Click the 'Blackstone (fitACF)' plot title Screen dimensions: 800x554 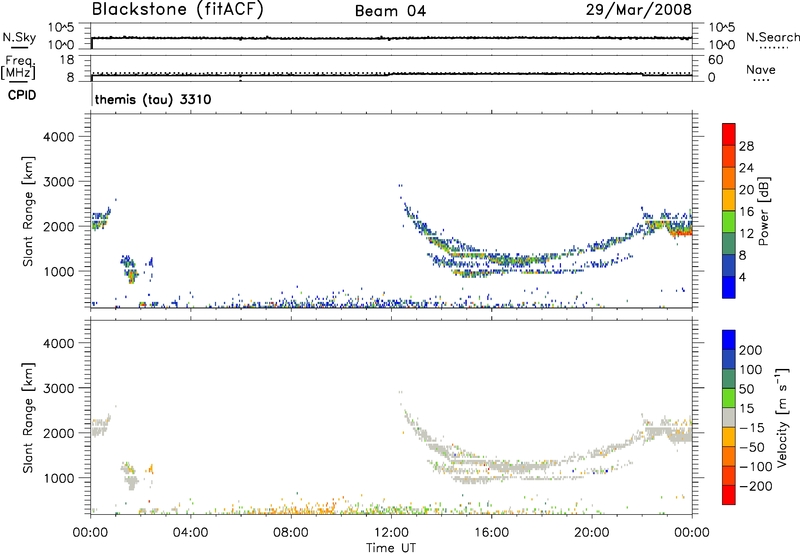pyautogui.click(x=177, y=9)
